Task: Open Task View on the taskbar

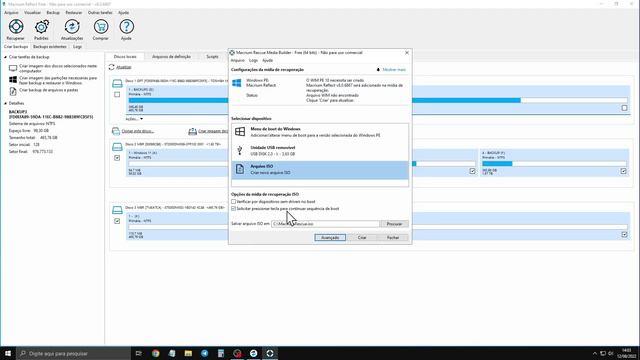Action: coord(138,353)
